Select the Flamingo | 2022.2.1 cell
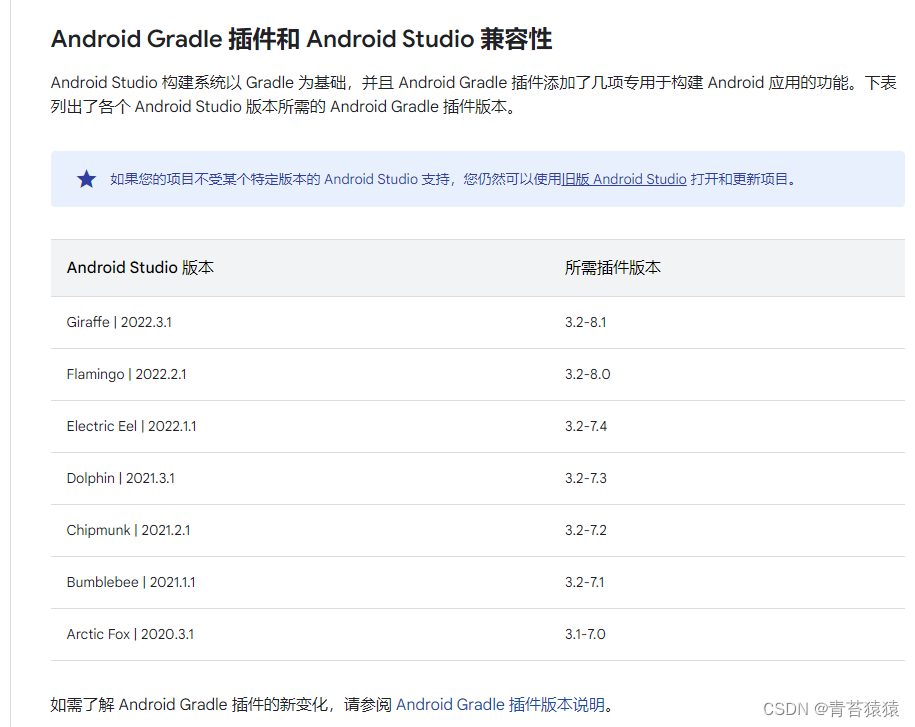Image resolution: width=915 pixels, height=727 pixels. tap(127, 374)
